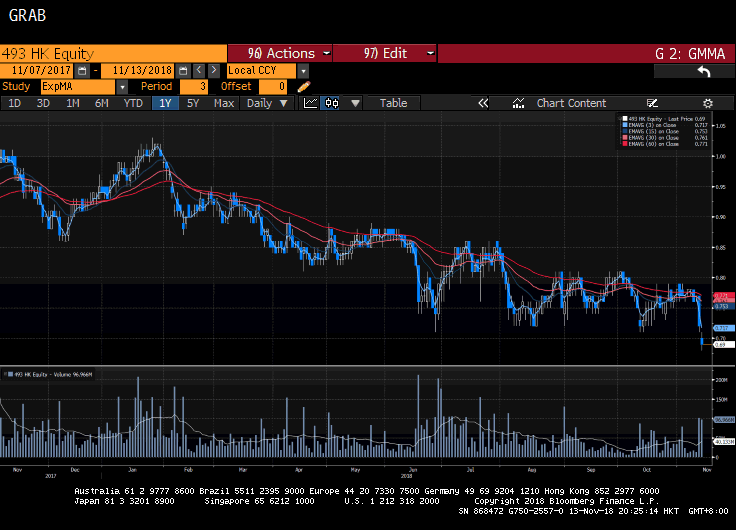Open the end date calendar picker

pos(183,71)
